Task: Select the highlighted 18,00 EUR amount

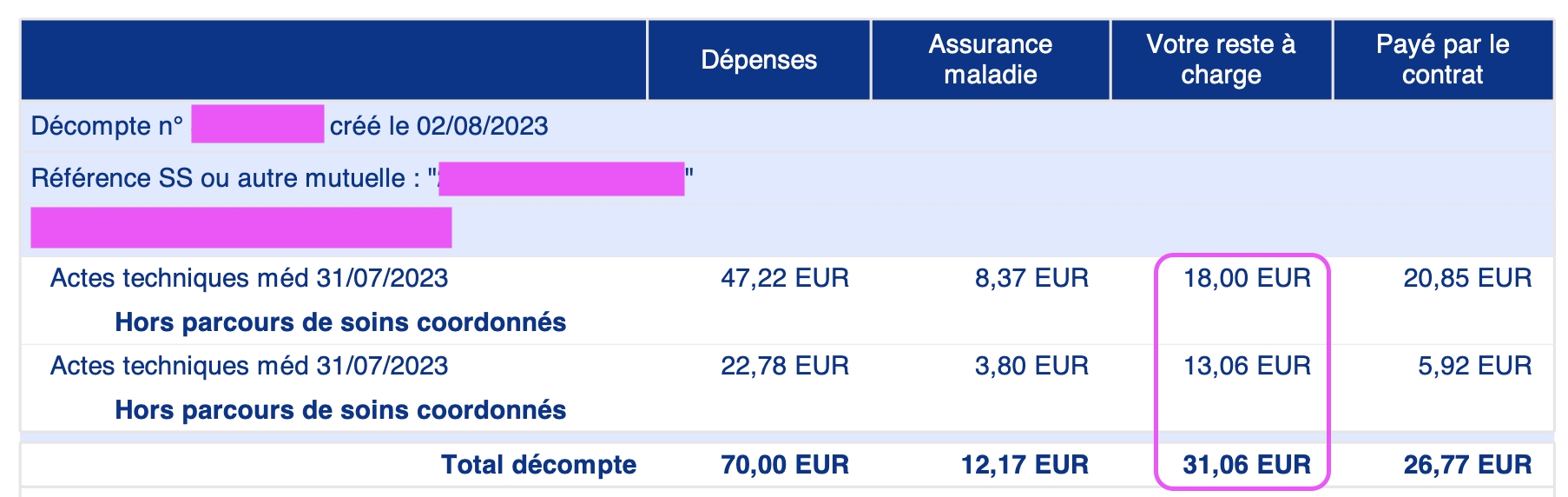Action: (x=1247, y=278)
